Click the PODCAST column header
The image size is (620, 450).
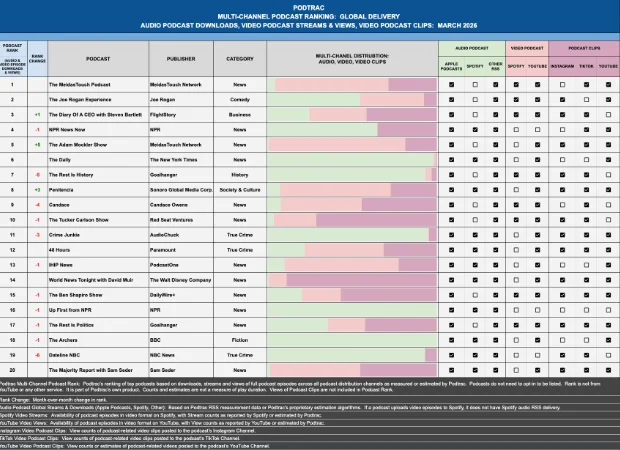click(x=98, y=59)
